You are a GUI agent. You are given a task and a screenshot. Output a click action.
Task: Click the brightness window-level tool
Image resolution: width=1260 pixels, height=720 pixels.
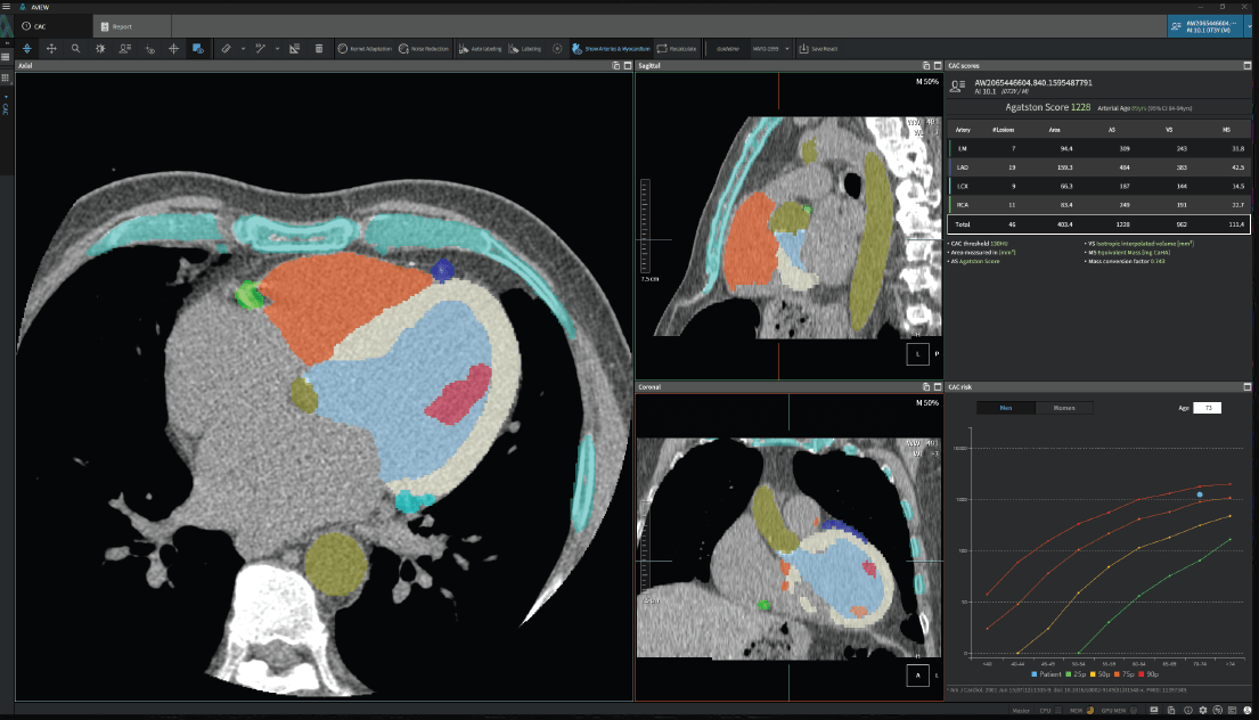(100, 48)
